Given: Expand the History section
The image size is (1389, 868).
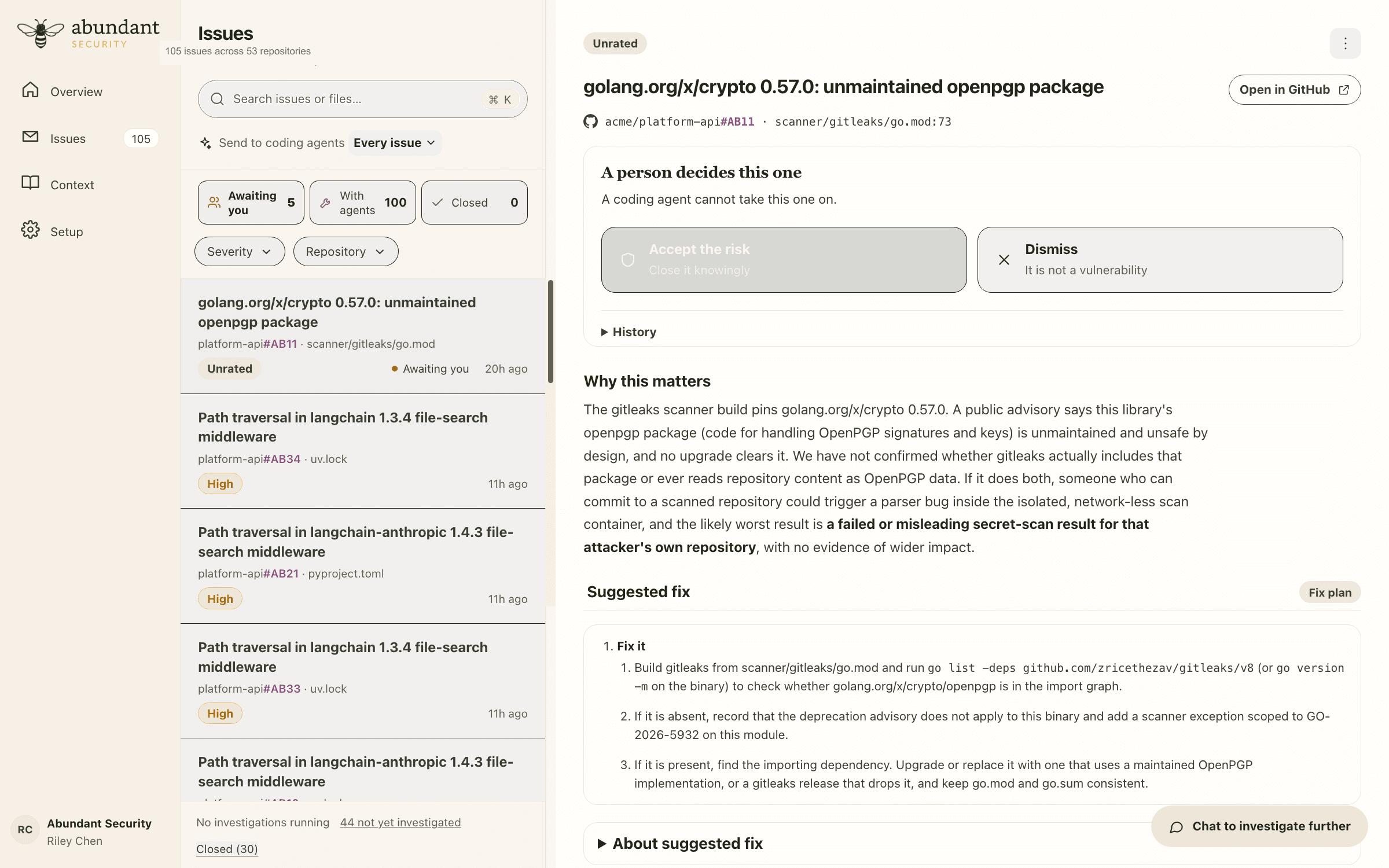Looking at the screenshot, I should pyautogui.click(x=629, y=332).
